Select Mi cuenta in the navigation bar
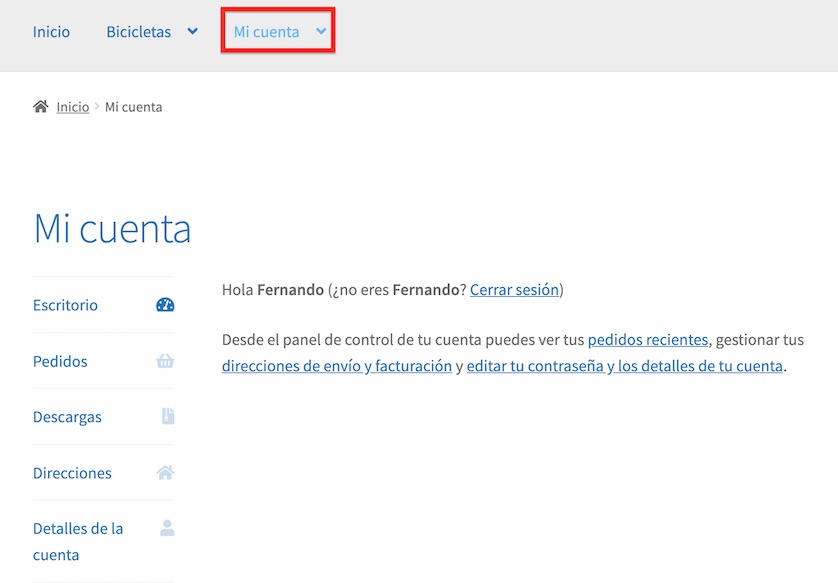Screen dimensions: 838x583 (x=266, y=32)
